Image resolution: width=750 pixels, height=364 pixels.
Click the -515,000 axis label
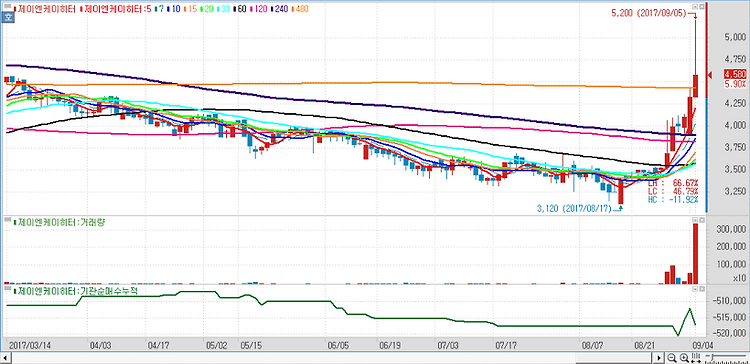coord(729,318)
